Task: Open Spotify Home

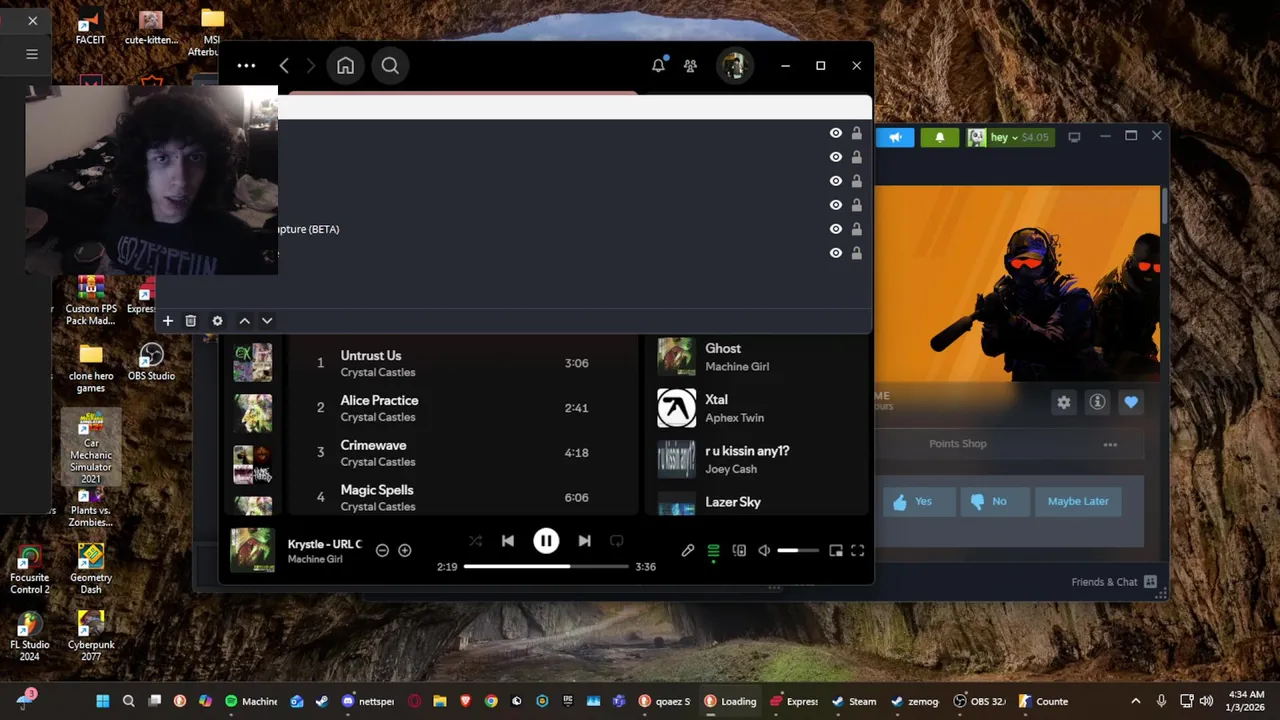Action: [x=345, y=66]
